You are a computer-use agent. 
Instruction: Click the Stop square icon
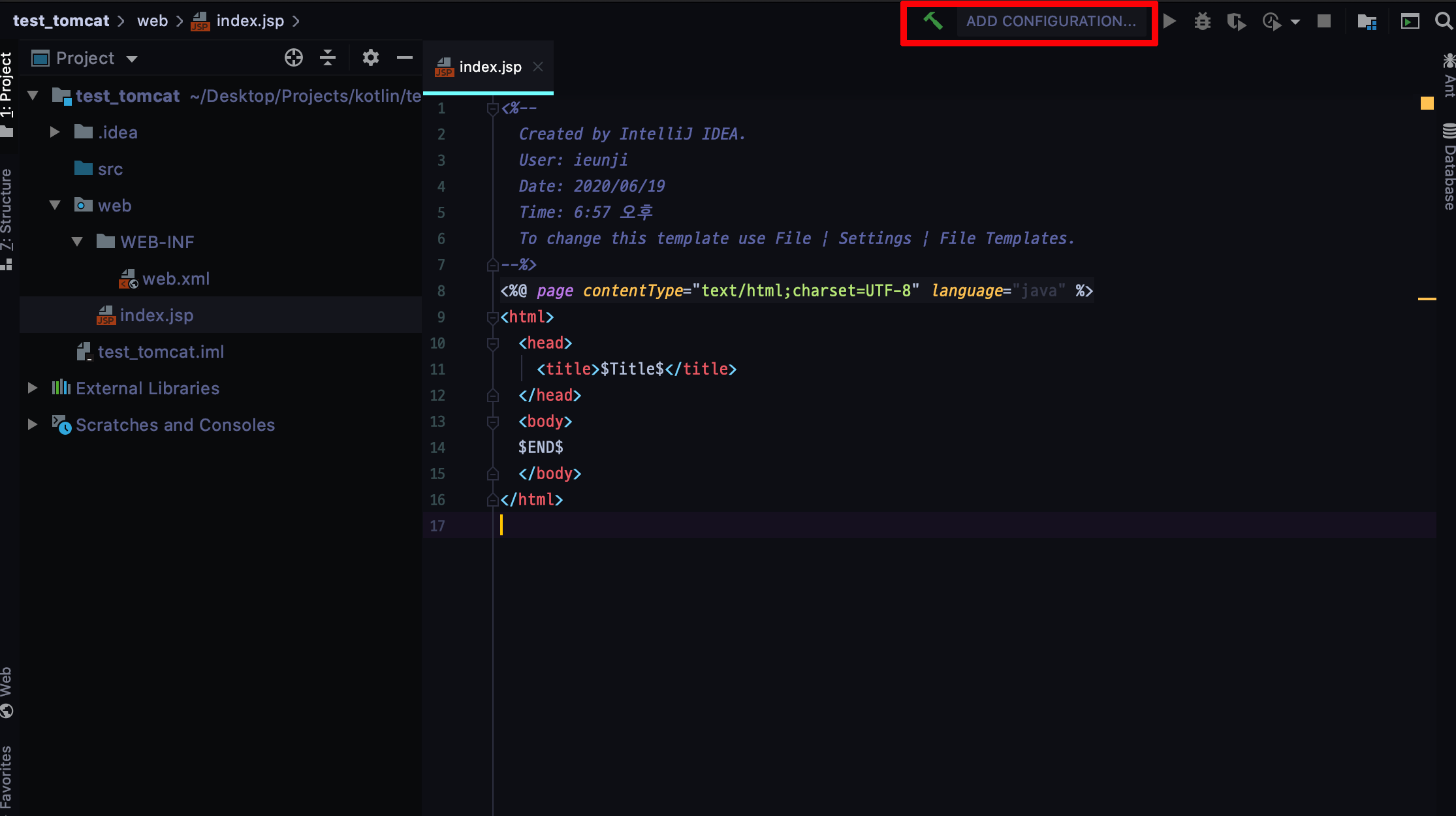pos(1324,21)
